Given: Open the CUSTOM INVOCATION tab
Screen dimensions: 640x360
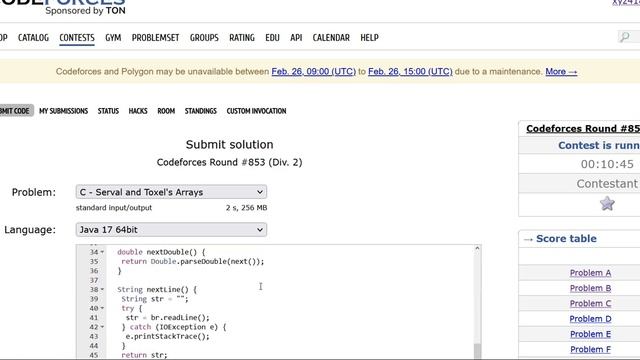Looking at the screenshot, I should pos(256,111).
